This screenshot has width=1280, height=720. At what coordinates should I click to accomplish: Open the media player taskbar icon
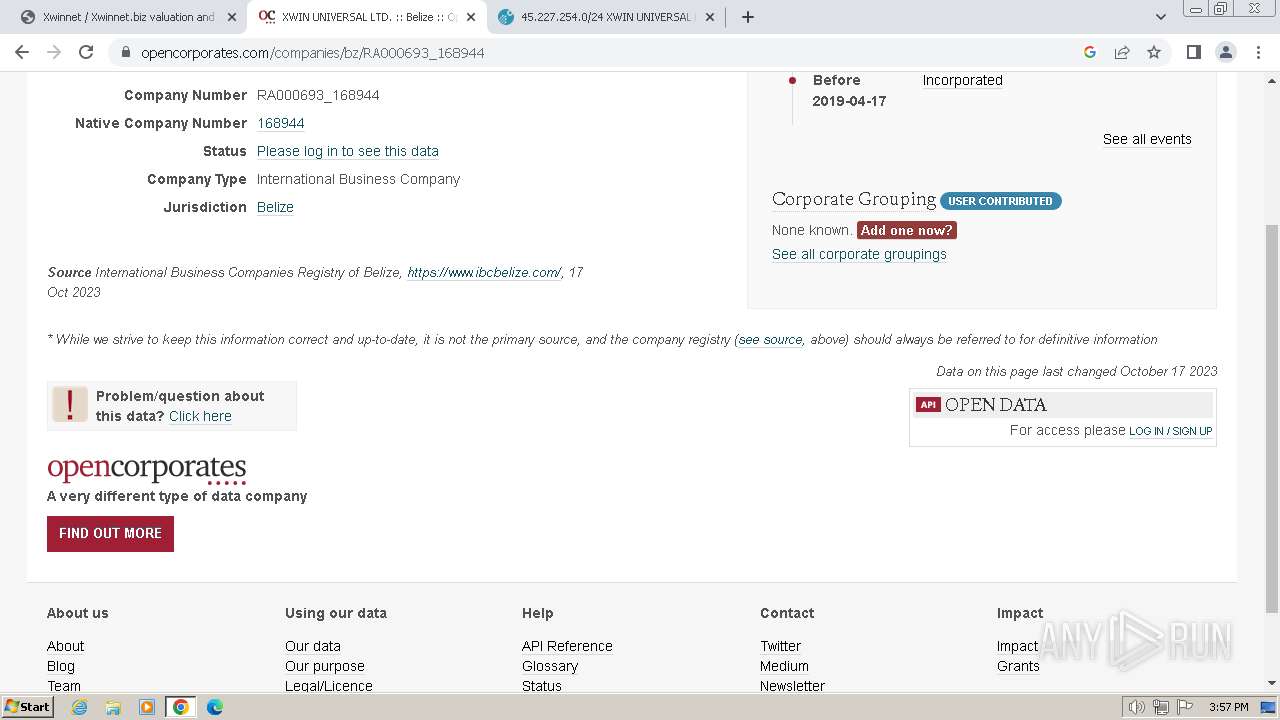pos(147,707)
